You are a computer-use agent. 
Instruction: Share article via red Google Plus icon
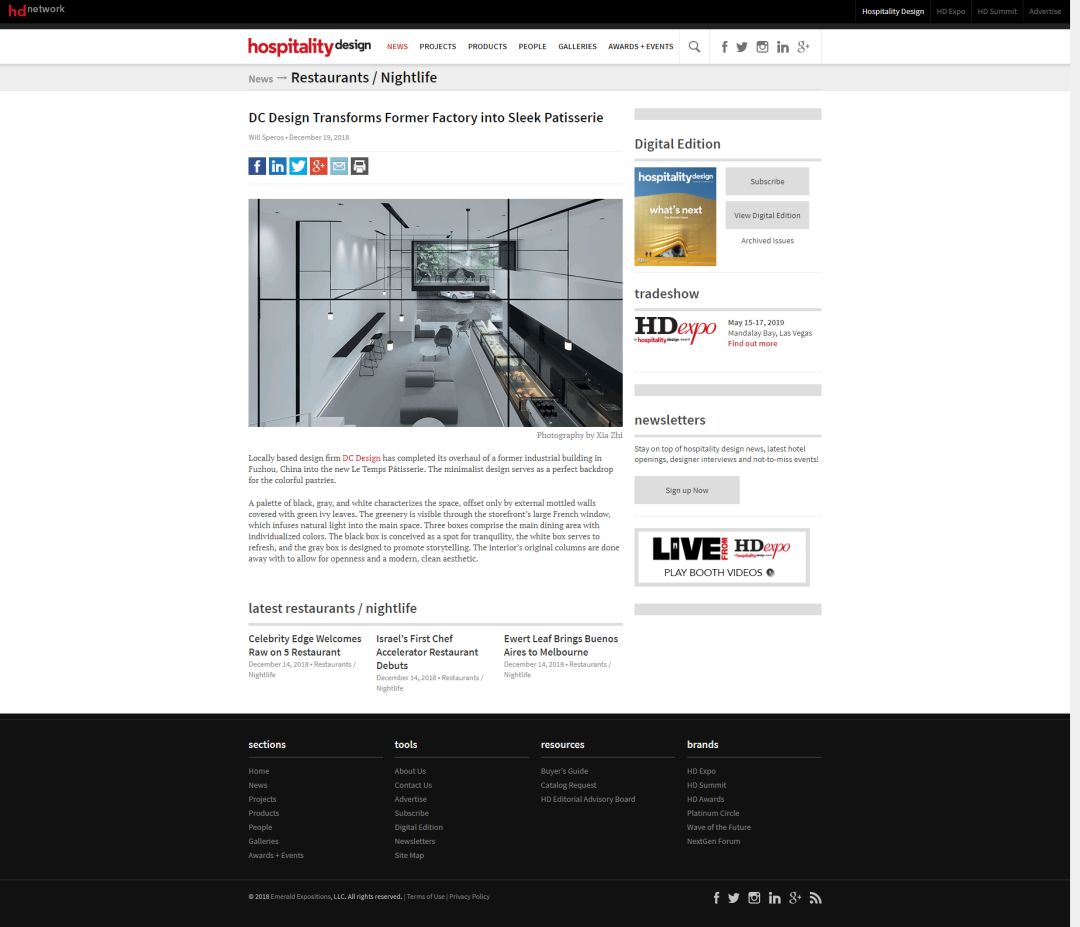click(319, 166)
